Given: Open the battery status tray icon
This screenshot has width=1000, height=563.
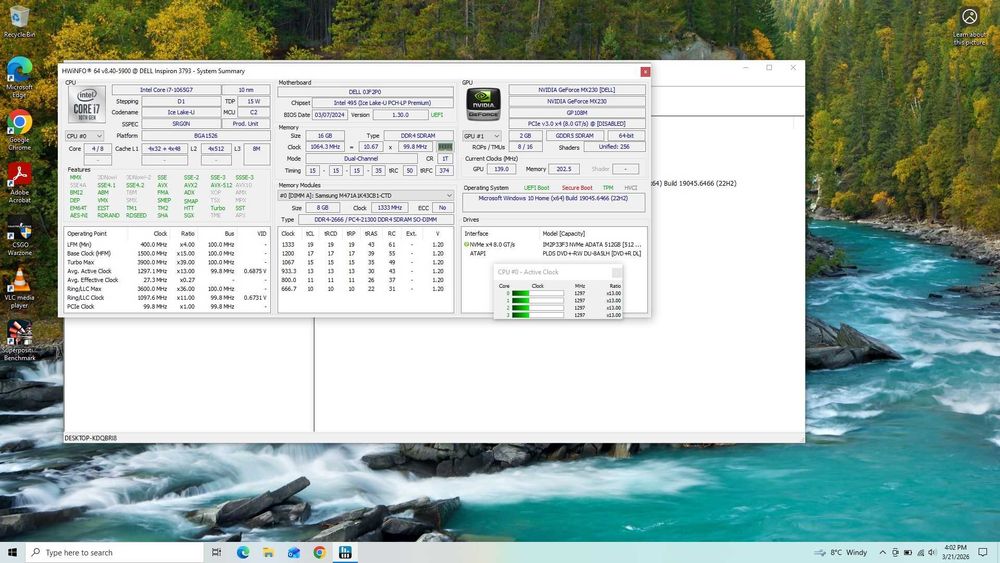Looking at the screenshot, I should coord(907,552).
